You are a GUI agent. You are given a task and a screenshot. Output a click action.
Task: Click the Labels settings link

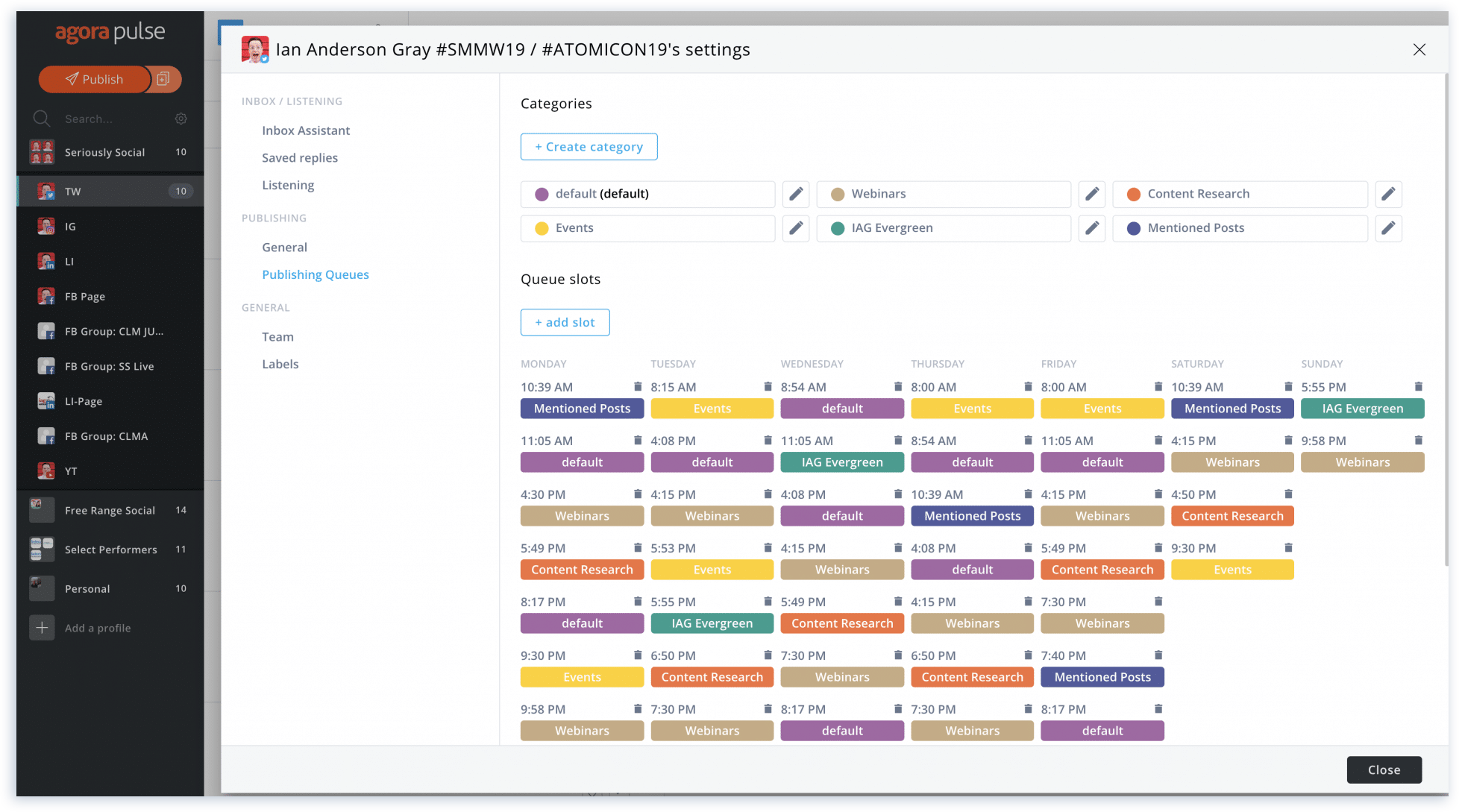tap(280, 363)
